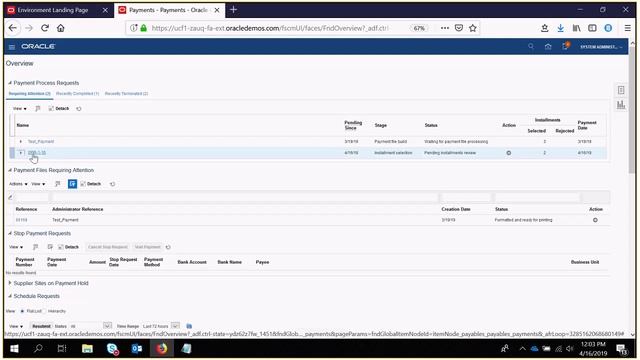This screenshot has width=640, height=360.
Task: Refresh the Payment Process Requests table
Action: [79, 109]
